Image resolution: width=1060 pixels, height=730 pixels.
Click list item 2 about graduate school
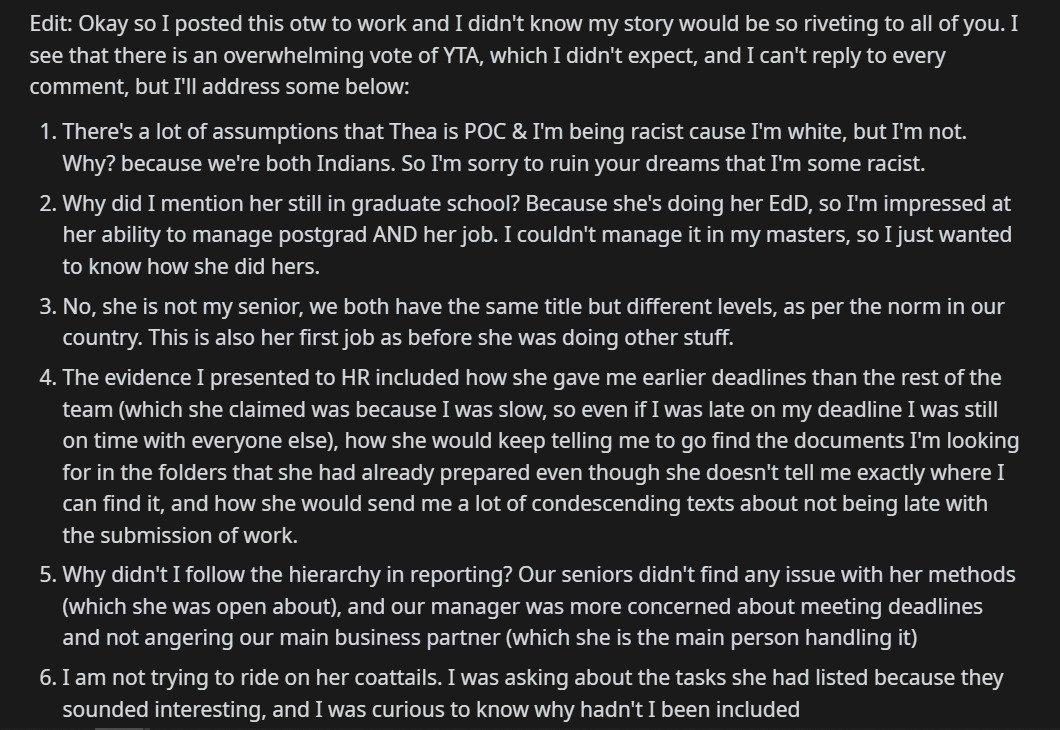click(x=525, y=235)
